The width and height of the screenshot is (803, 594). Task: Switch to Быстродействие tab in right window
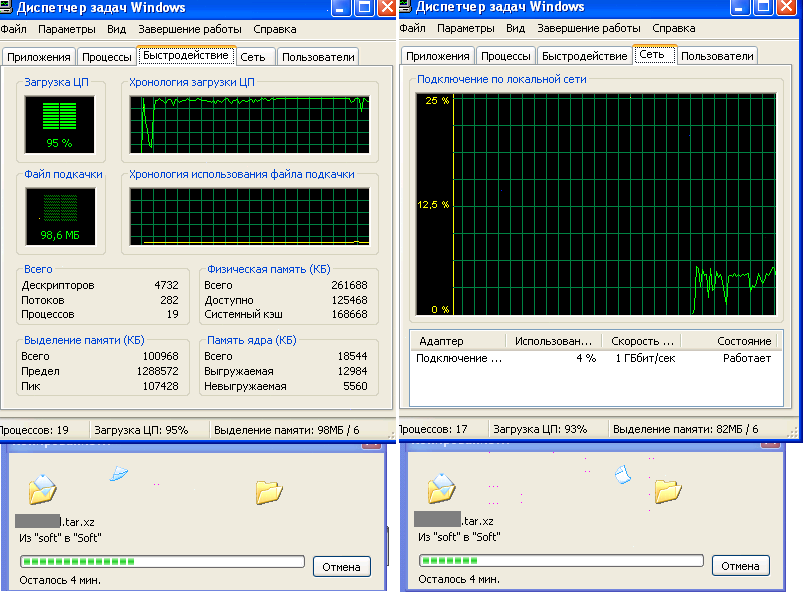[x=584, y=56]
